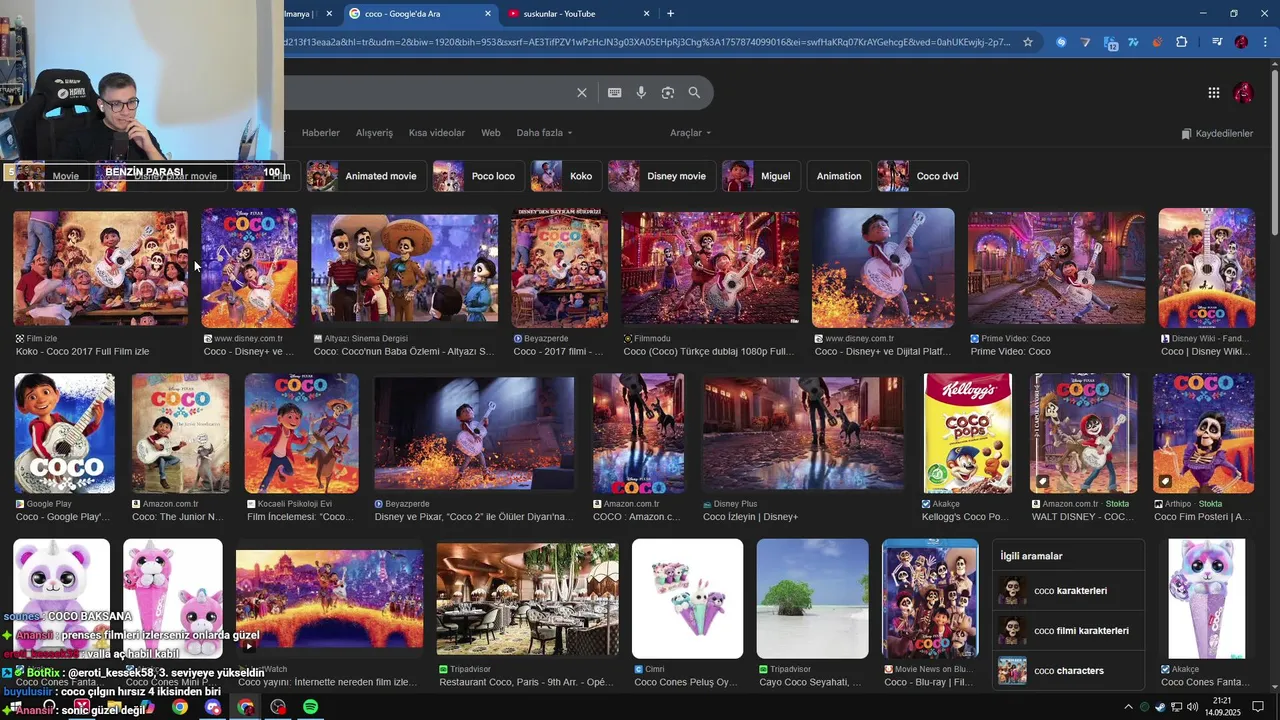This screenshot has height=720, width=1280.
Task: Open the Extensions puzzle piece menu
Action: (x=1182, y=42)
